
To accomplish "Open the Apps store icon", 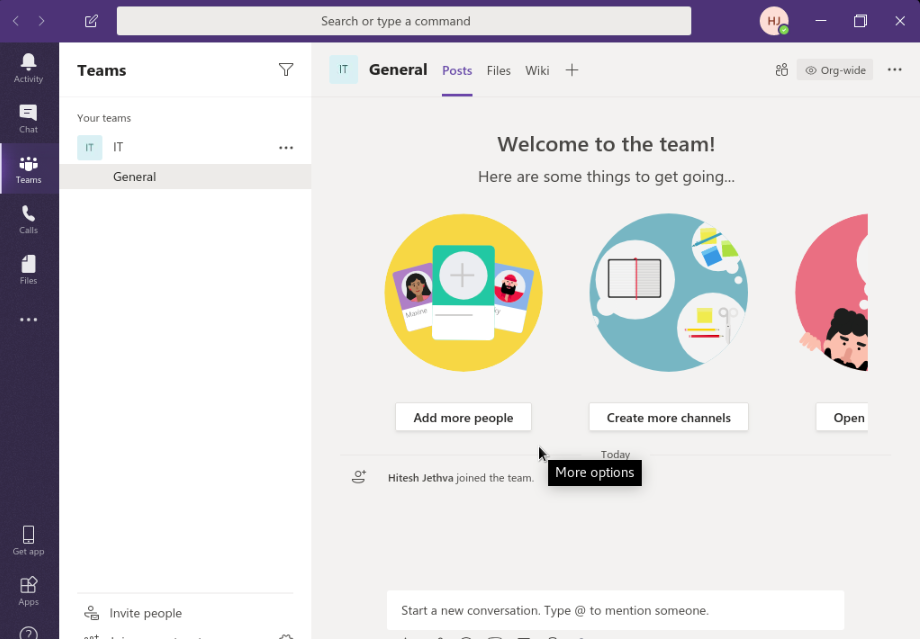I will (x=28, y=591).
